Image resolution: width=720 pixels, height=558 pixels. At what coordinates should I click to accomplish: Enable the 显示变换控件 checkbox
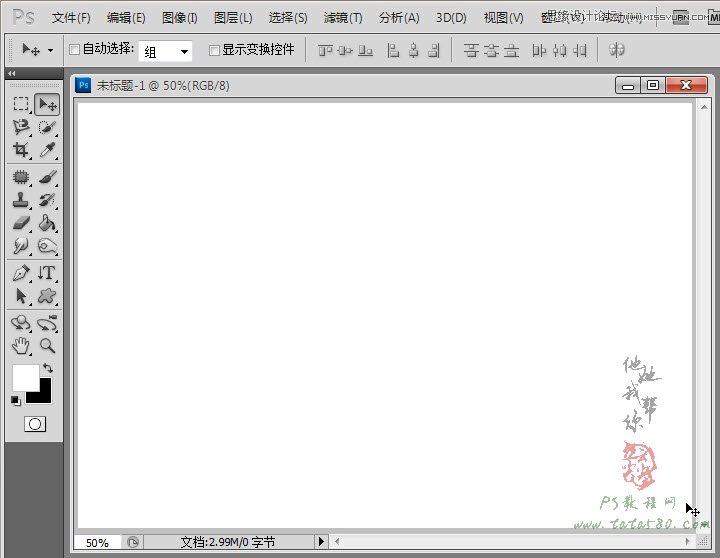coord(214,50)
